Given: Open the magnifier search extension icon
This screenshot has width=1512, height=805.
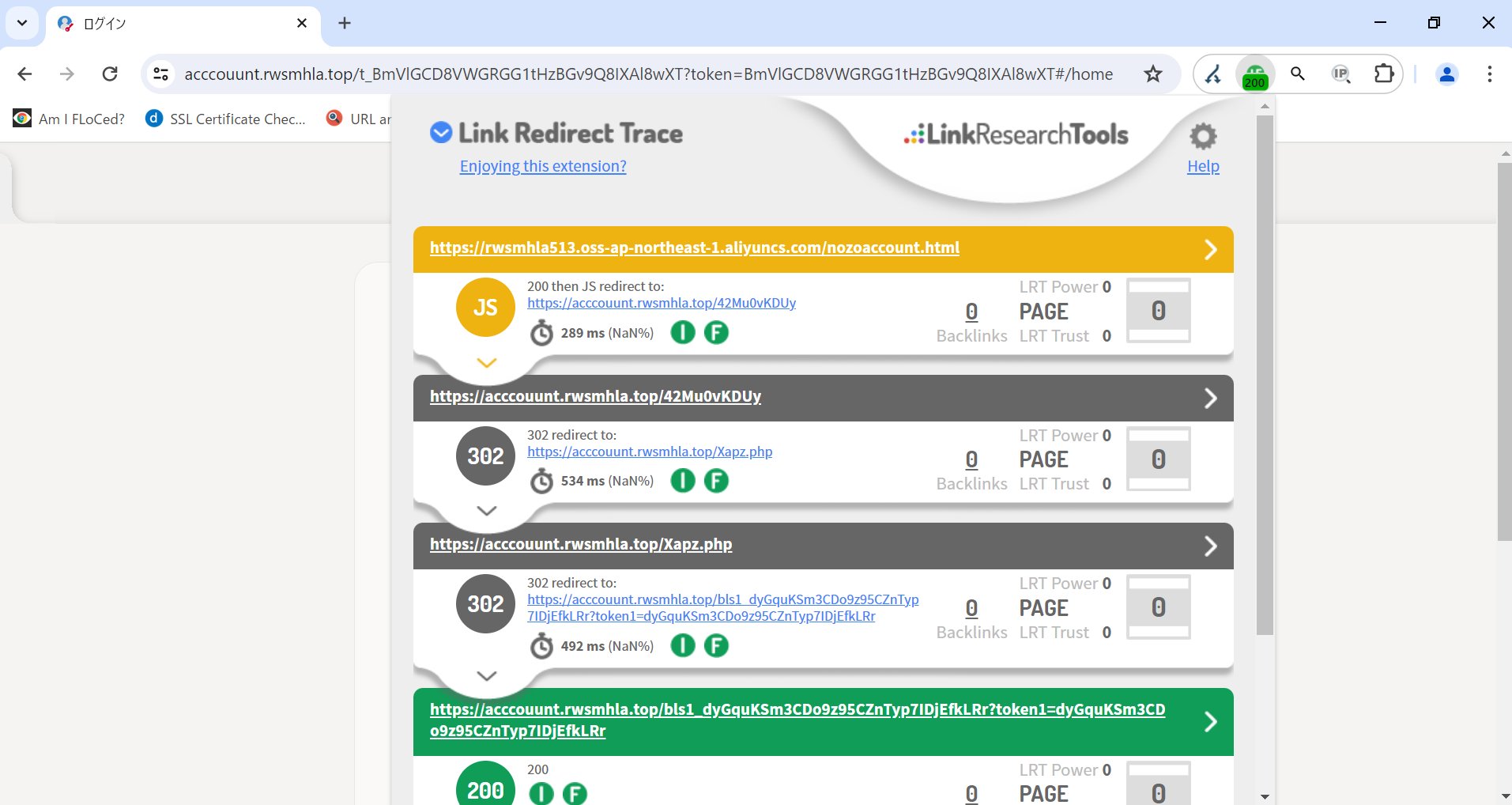Looking at the screenshot, I should (x=1298, y=74).
